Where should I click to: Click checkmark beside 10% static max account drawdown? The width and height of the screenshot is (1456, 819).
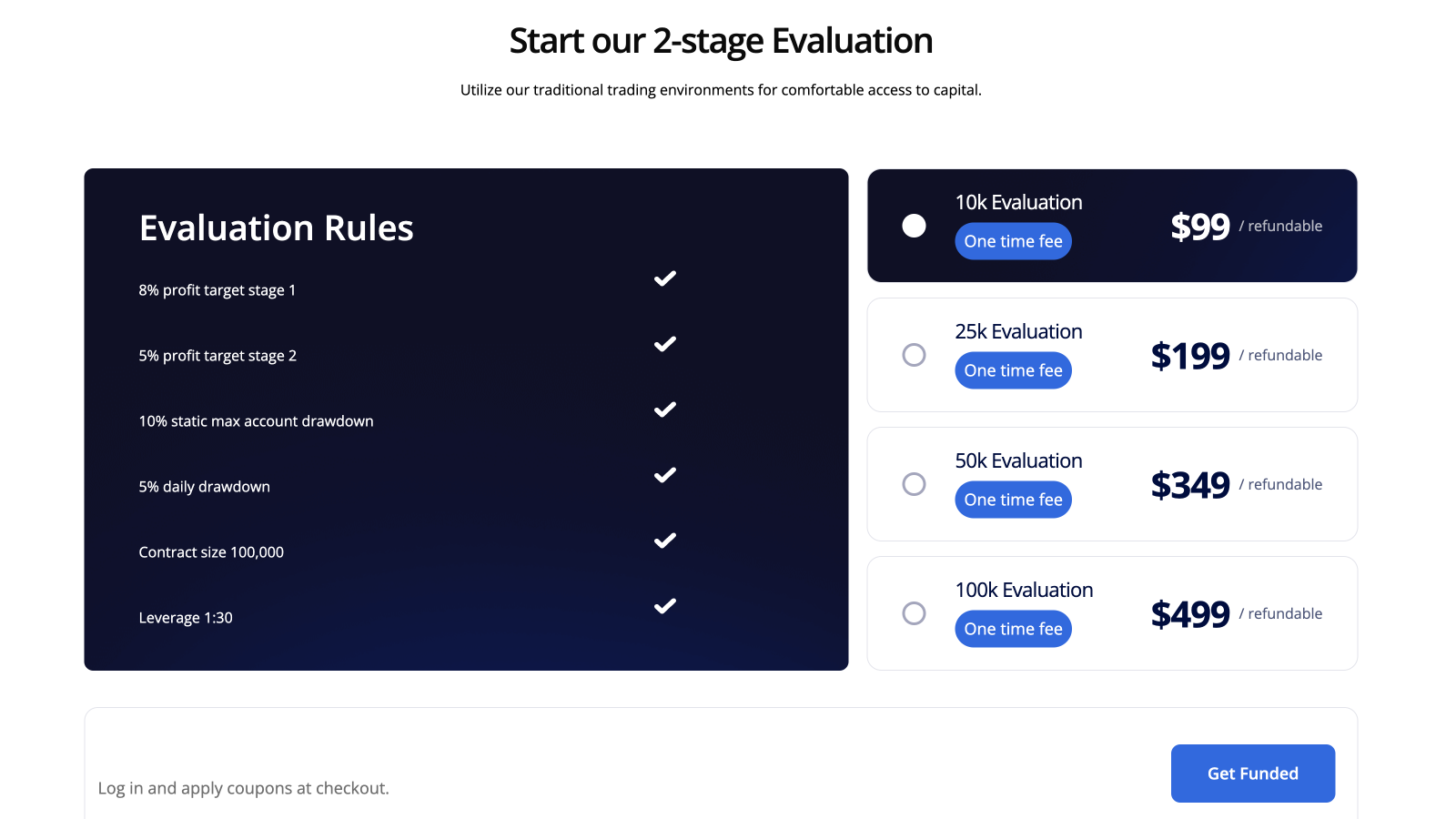[665, 409]
